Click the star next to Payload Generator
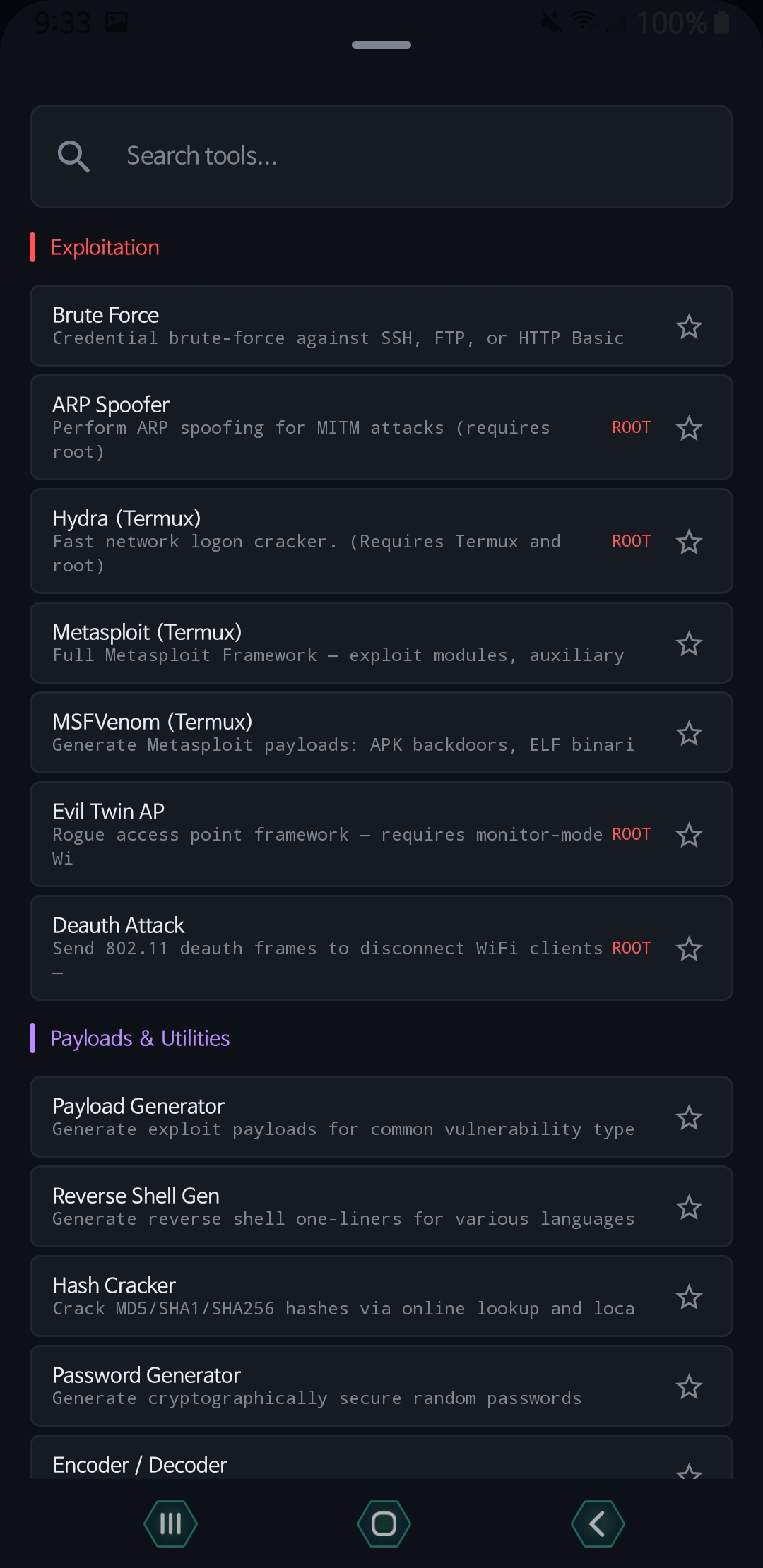The height and width of the screenshot is (1568, 763). pos(689,1117)
